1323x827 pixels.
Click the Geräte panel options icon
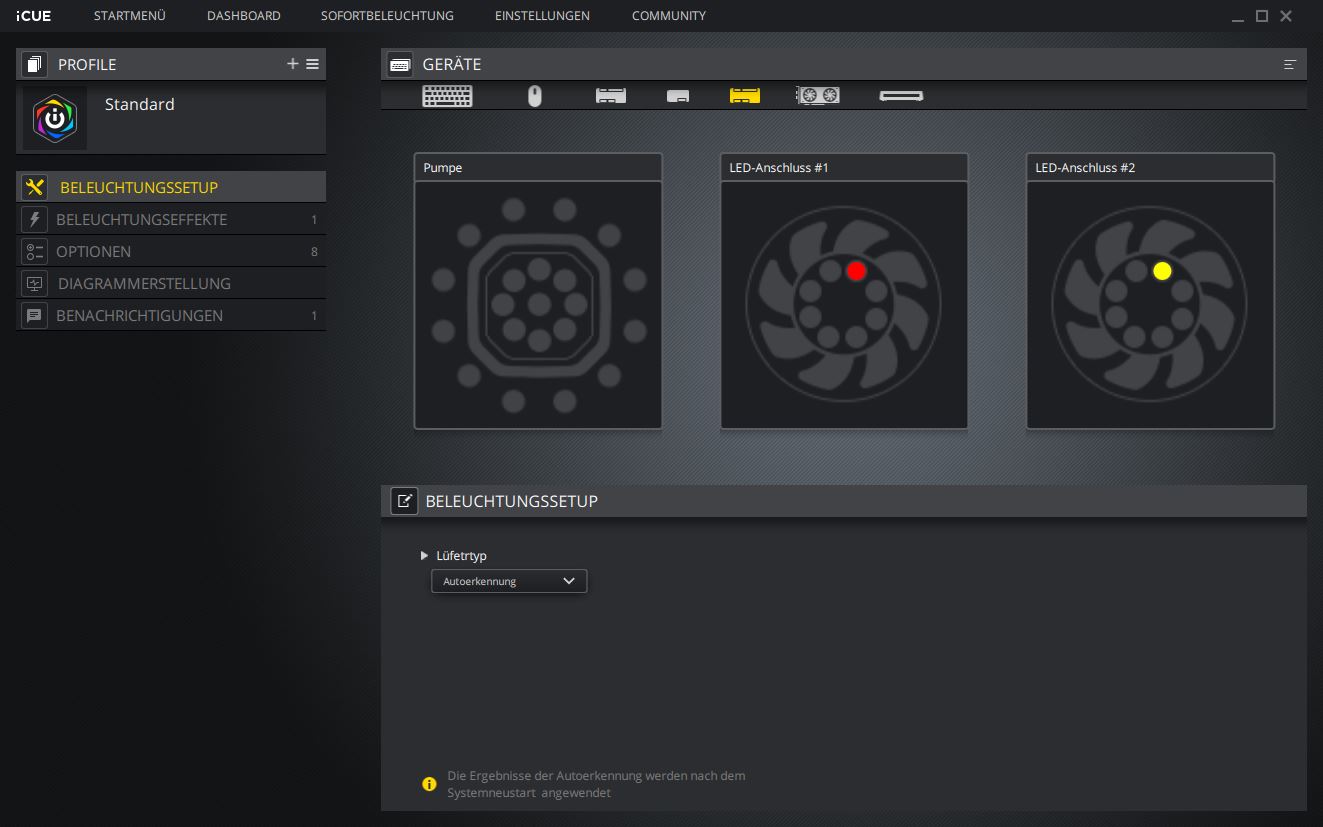[x=1290, y=65]
